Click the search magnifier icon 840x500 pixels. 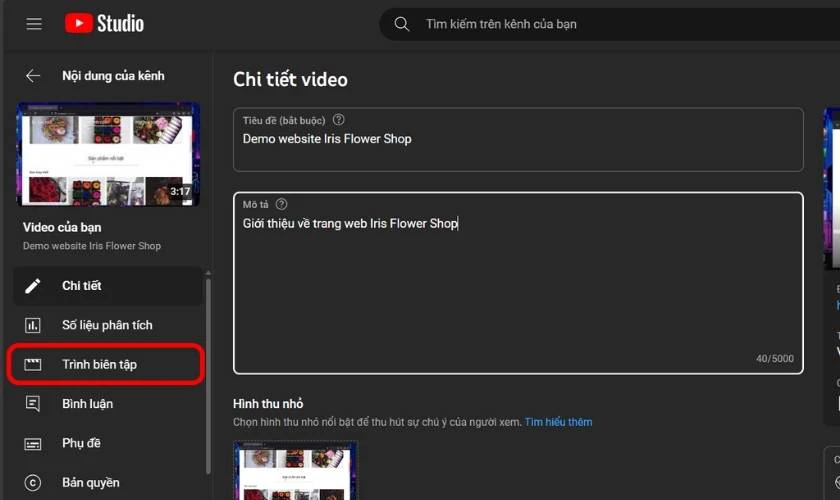click(402, 24)
